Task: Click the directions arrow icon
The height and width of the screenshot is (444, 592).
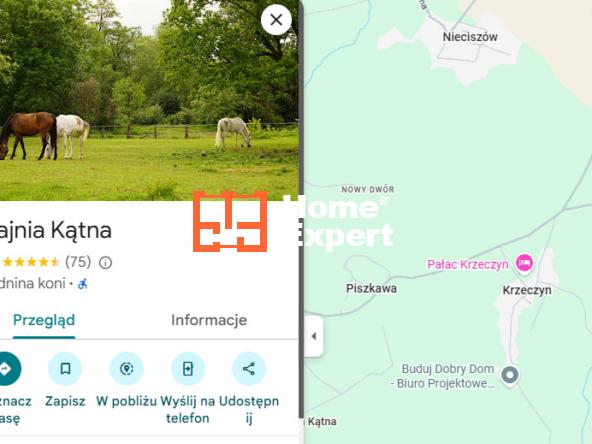Action: point(6,368)
